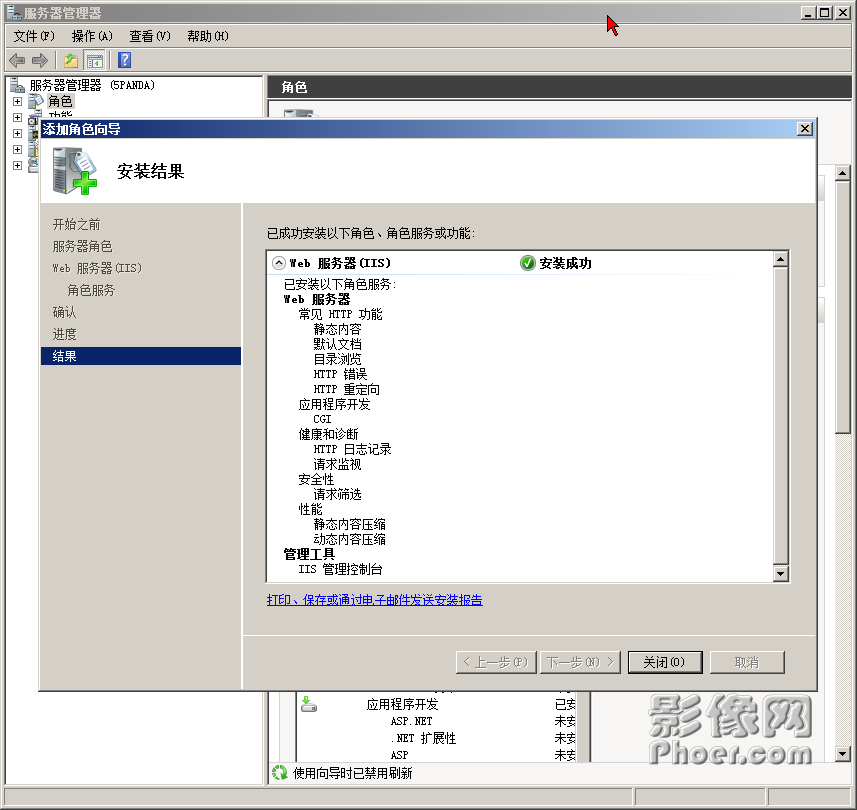Click the 动态内容压缩 entry

(x=350, y=539)
